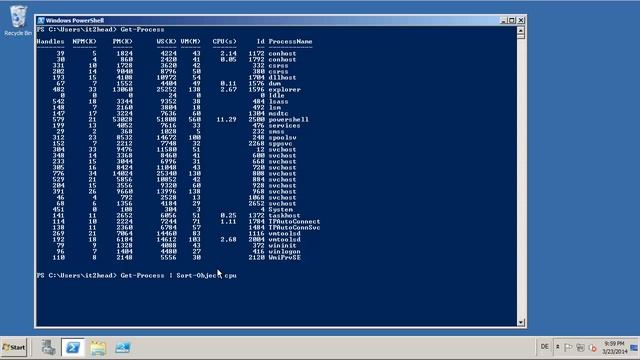Click the scrollbar up arrow in PowerShell window
640x360 pixels.
(521, 30)
